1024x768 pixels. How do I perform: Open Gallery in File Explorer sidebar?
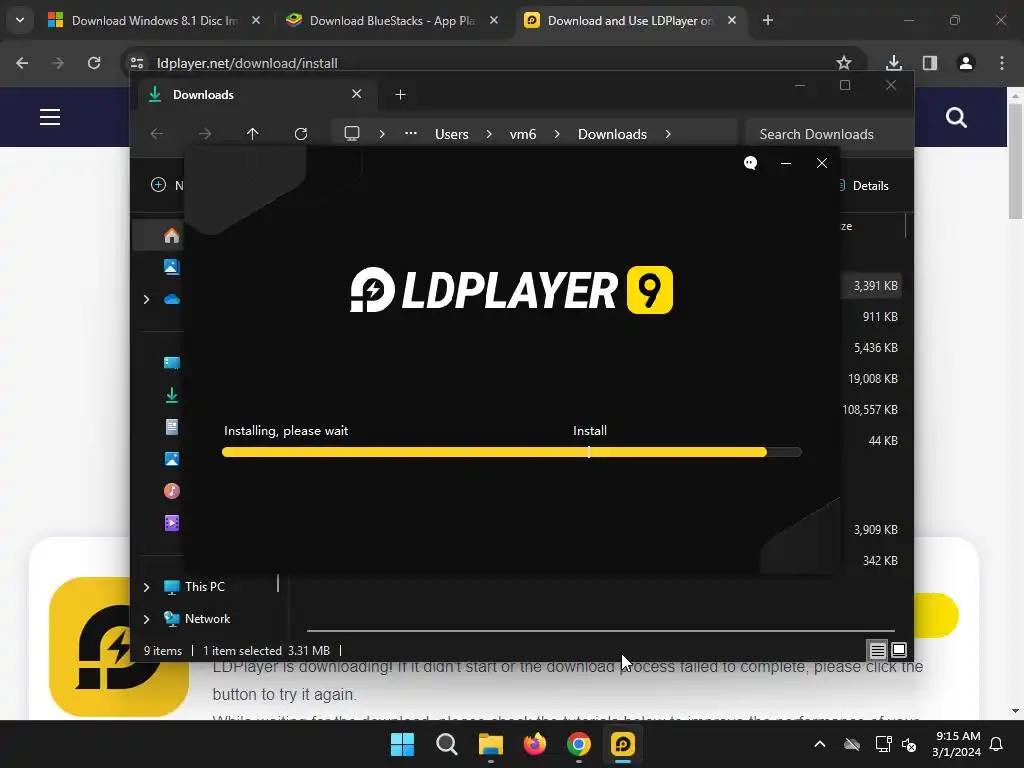[x=172, y=266]
